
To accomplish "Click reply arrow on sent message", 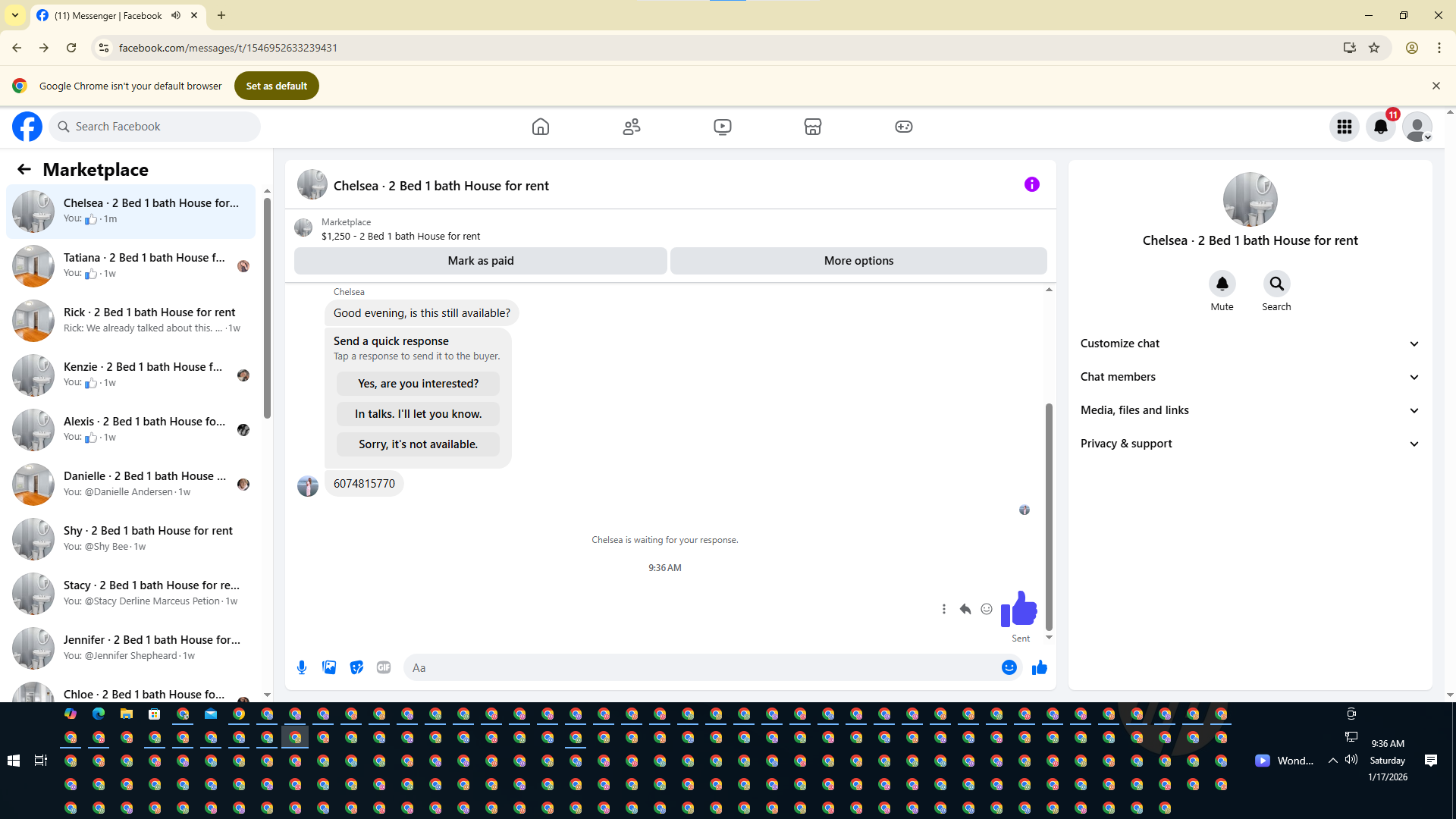I will pos(965,609).
